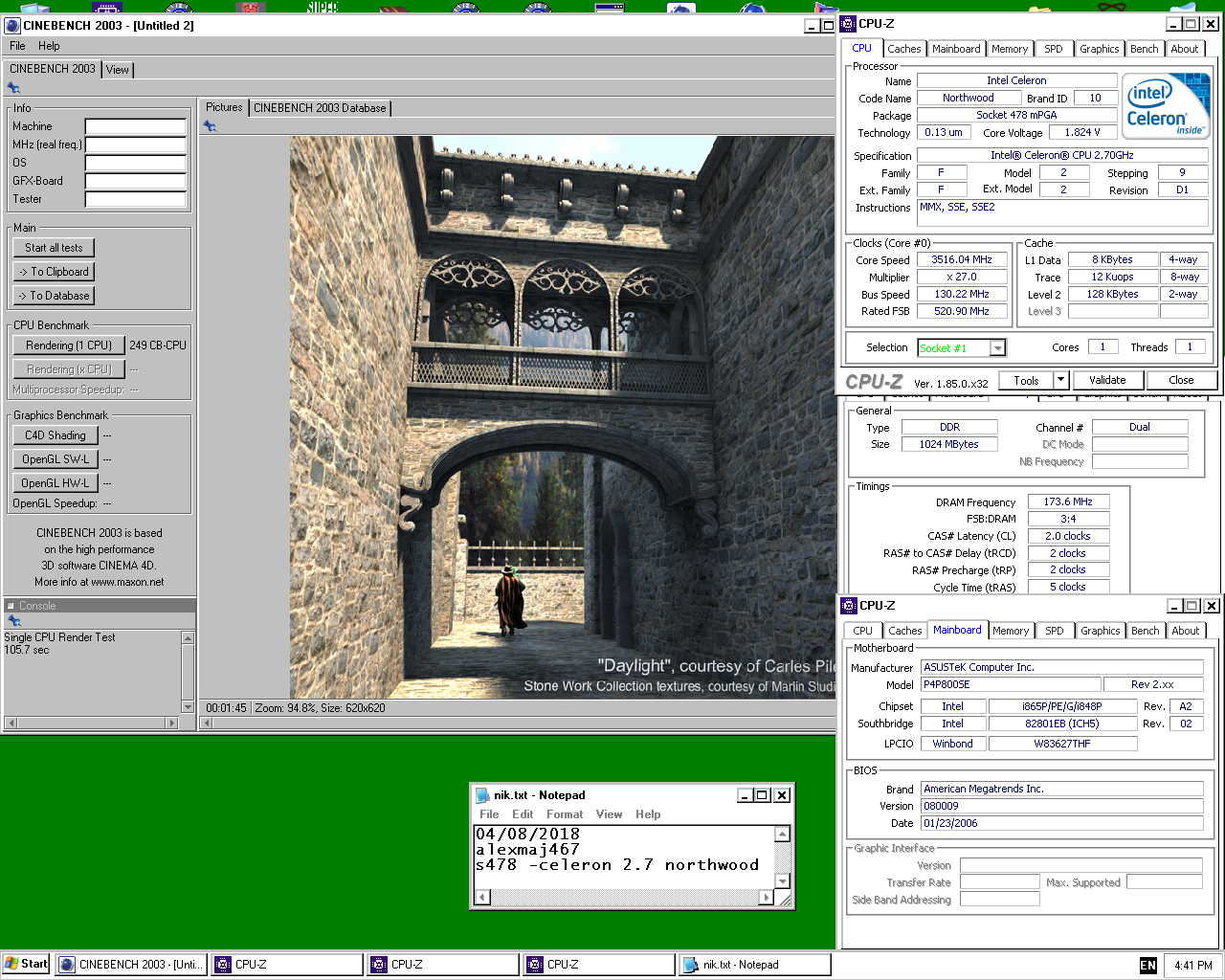Click into the Machine input field
1225x980 pixels.
135,126
